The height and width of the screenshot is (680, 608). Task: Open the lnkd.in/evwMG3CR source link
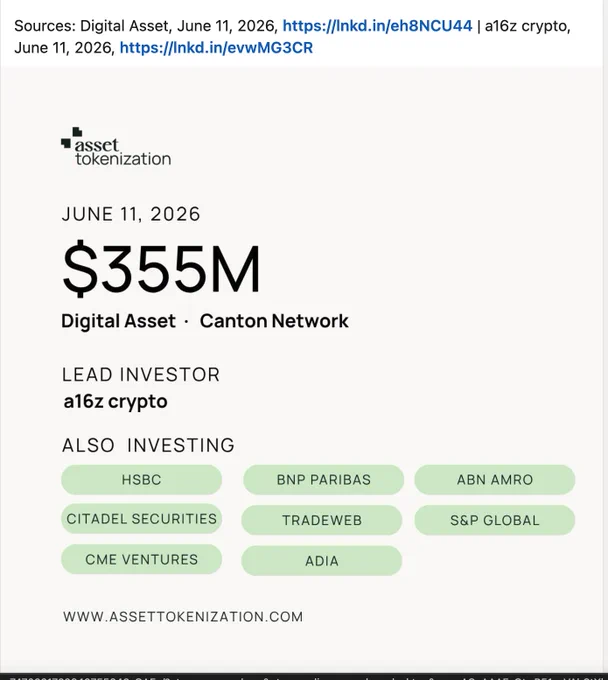(216, 48)
